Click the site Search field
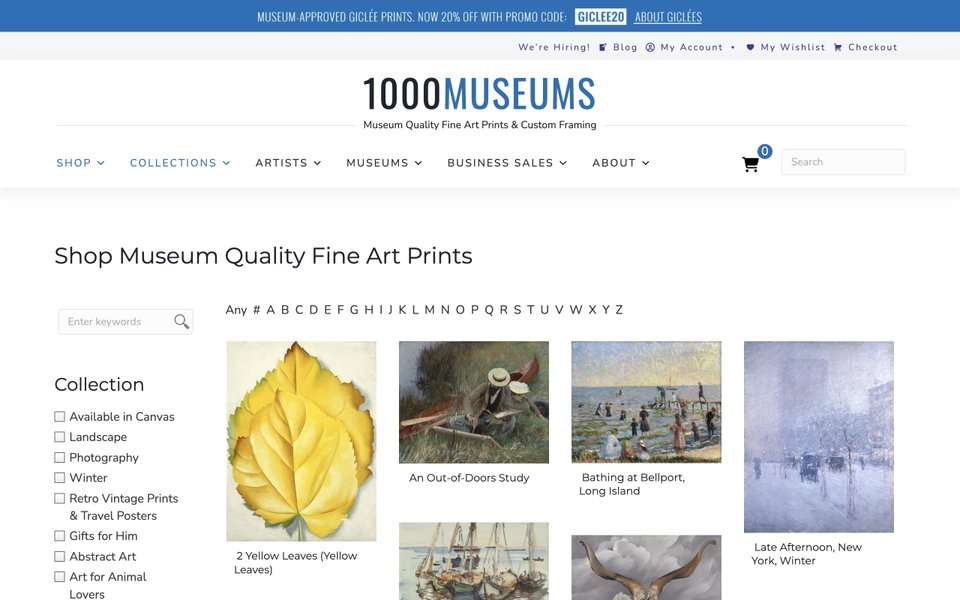This screenshot has height=600, width=960. 843,162
